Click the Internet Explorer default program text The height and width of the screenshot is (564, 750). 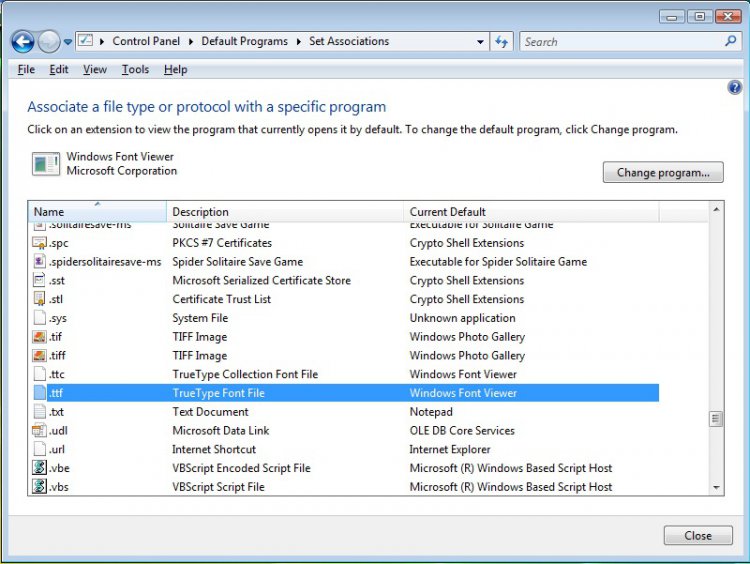point(450,449)
